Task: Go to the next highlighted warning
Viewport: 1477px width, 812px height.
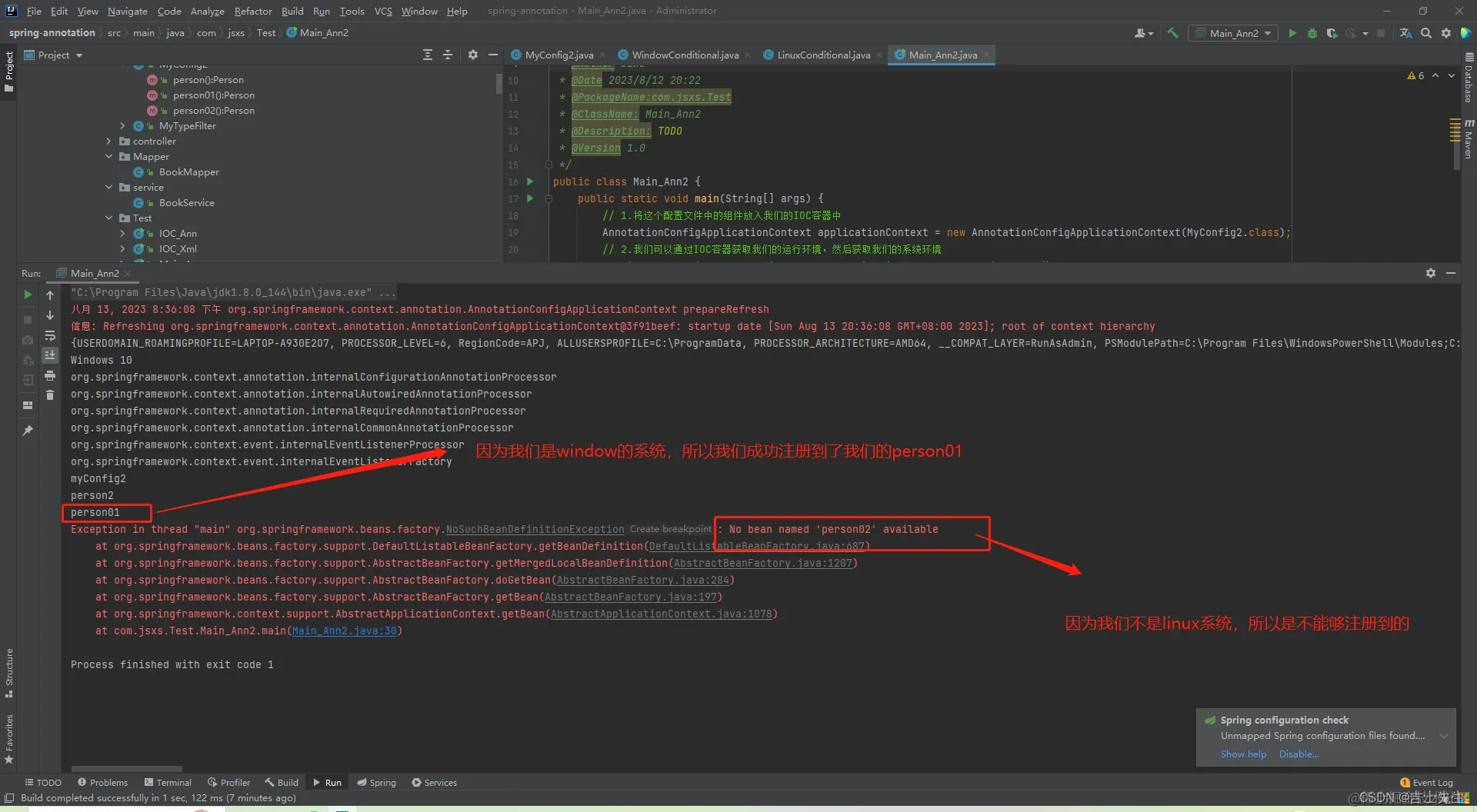Action: (1452, 75)
